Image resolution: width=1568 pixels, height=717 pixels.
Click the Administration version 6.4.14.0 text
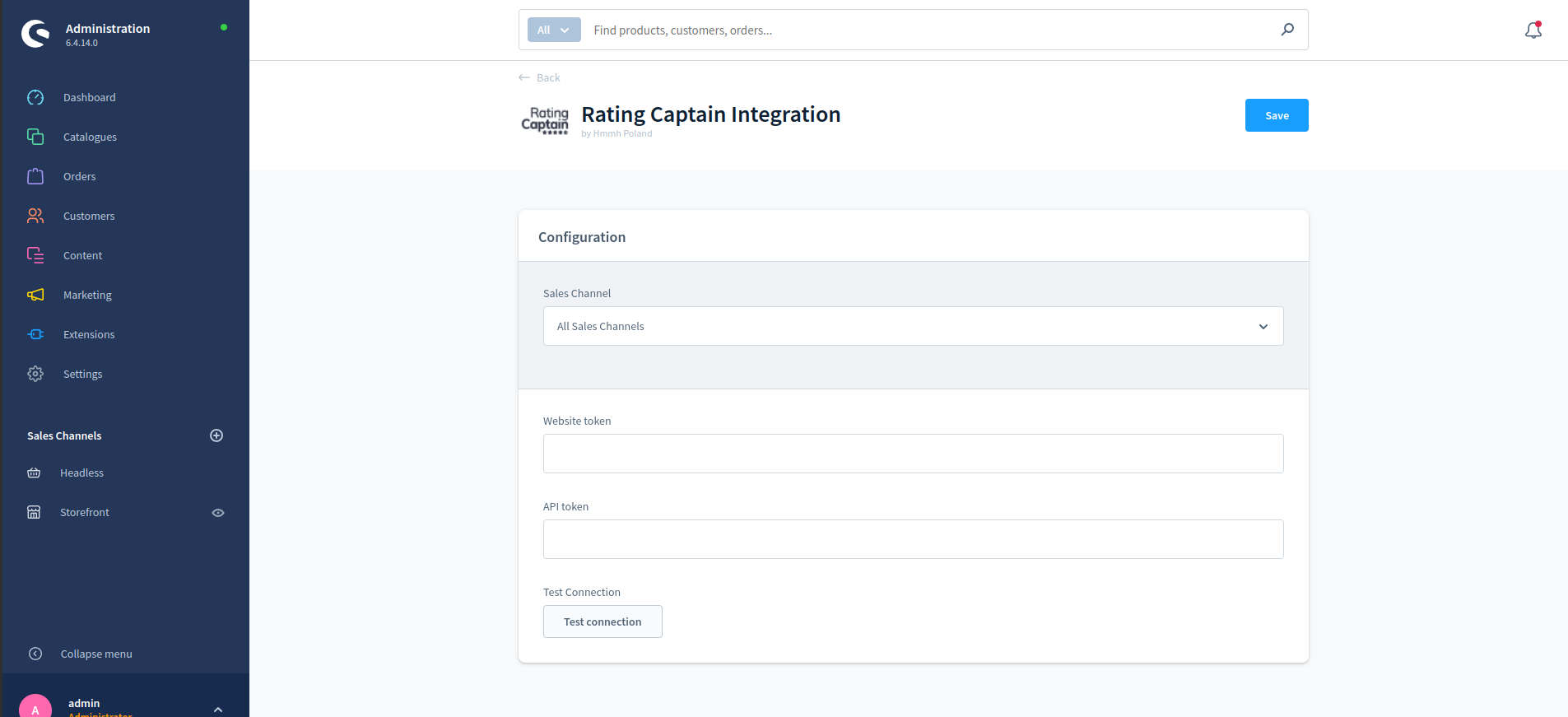tap(81, 43)
